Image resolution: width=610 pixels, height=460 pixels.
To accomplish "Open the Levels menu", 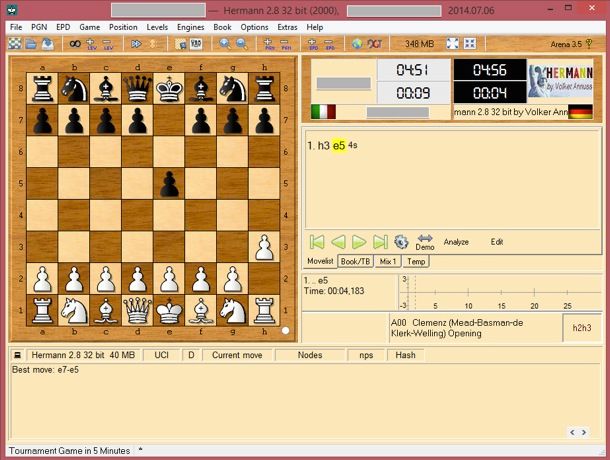I will (x=157, y=27).
